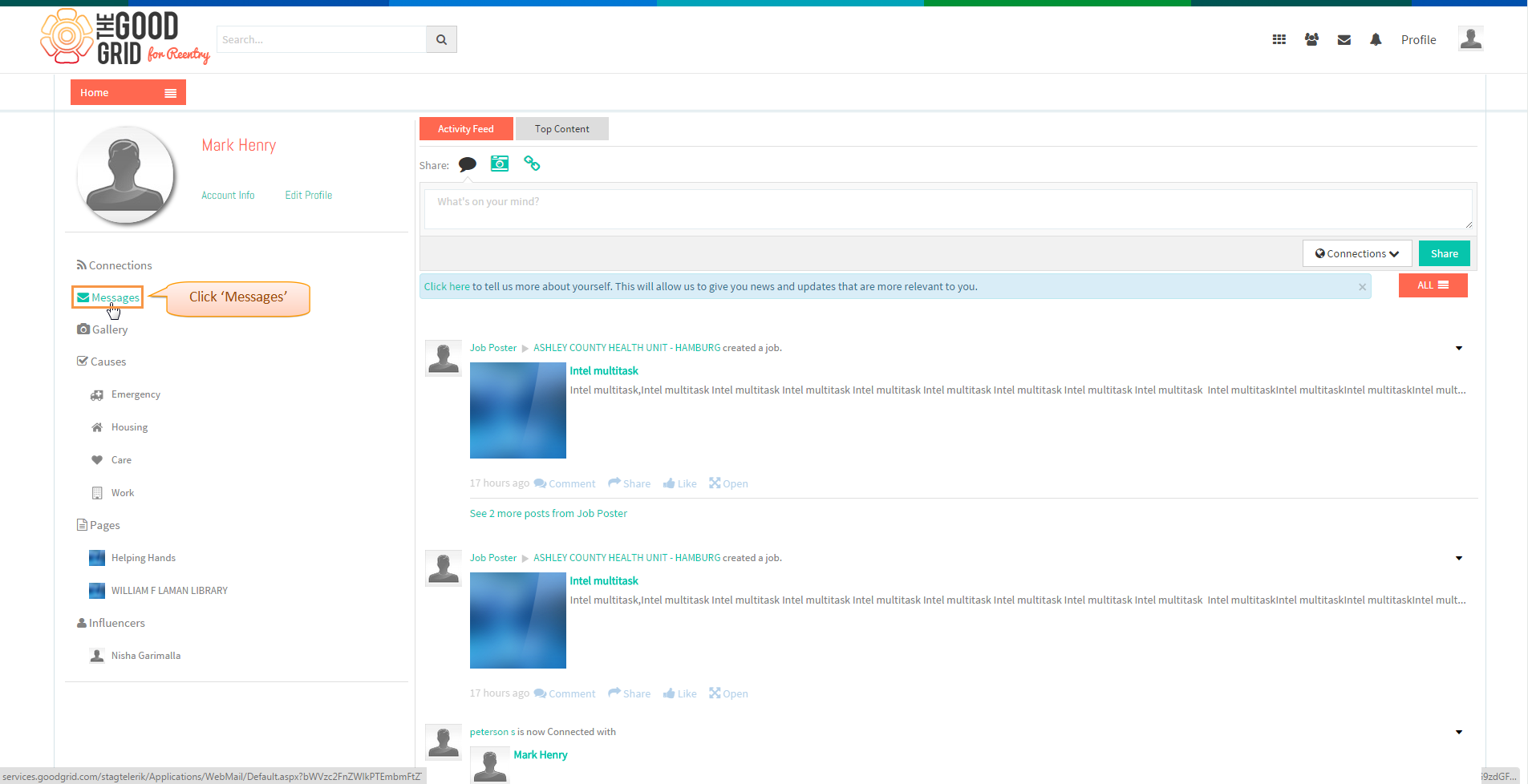Open Causes in the left sidebar
This screenshot has width=1528, height=784.
click(x=102, y=362)
